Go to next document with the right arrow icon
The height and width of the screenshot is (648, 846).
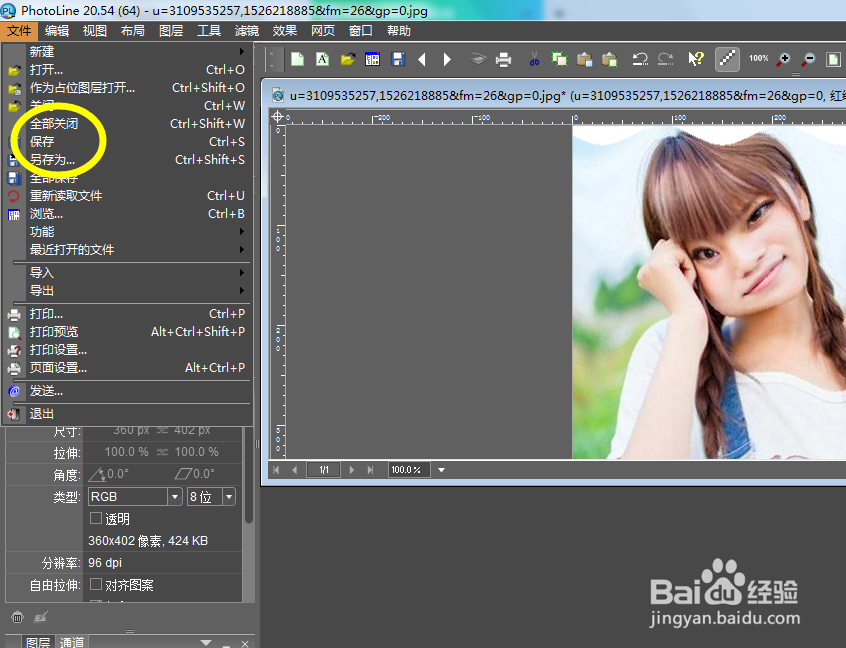[x=447, y=59]
